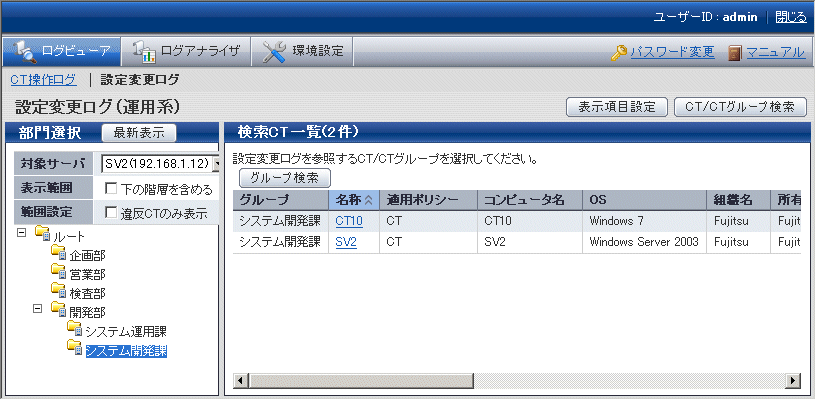This screenshot has width=815, height=399.
Task: Collapse the ルート tree node
Action: click(x=21, y=233)
